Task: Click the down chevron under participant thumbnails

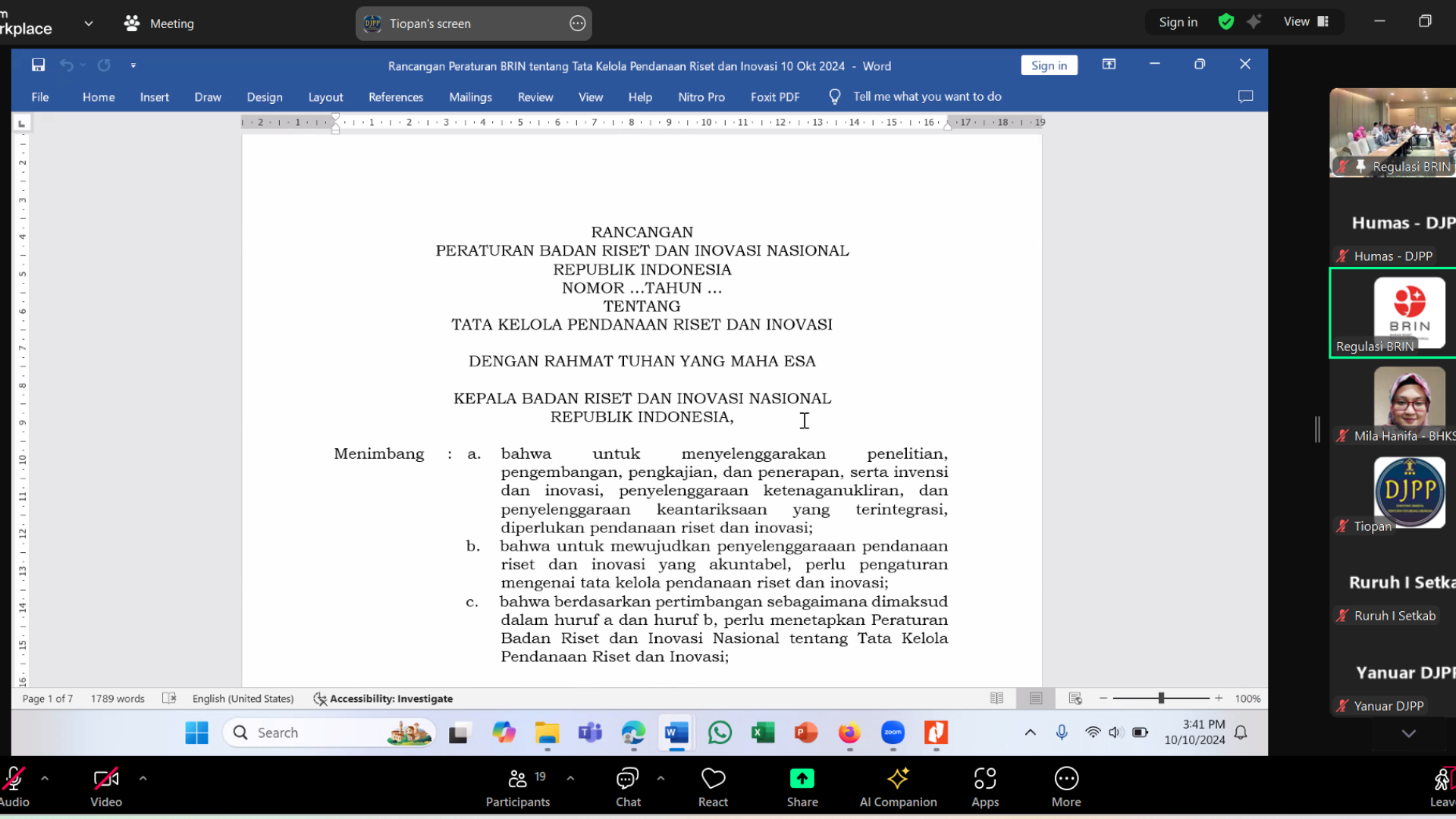Action: coord(1408,733)
